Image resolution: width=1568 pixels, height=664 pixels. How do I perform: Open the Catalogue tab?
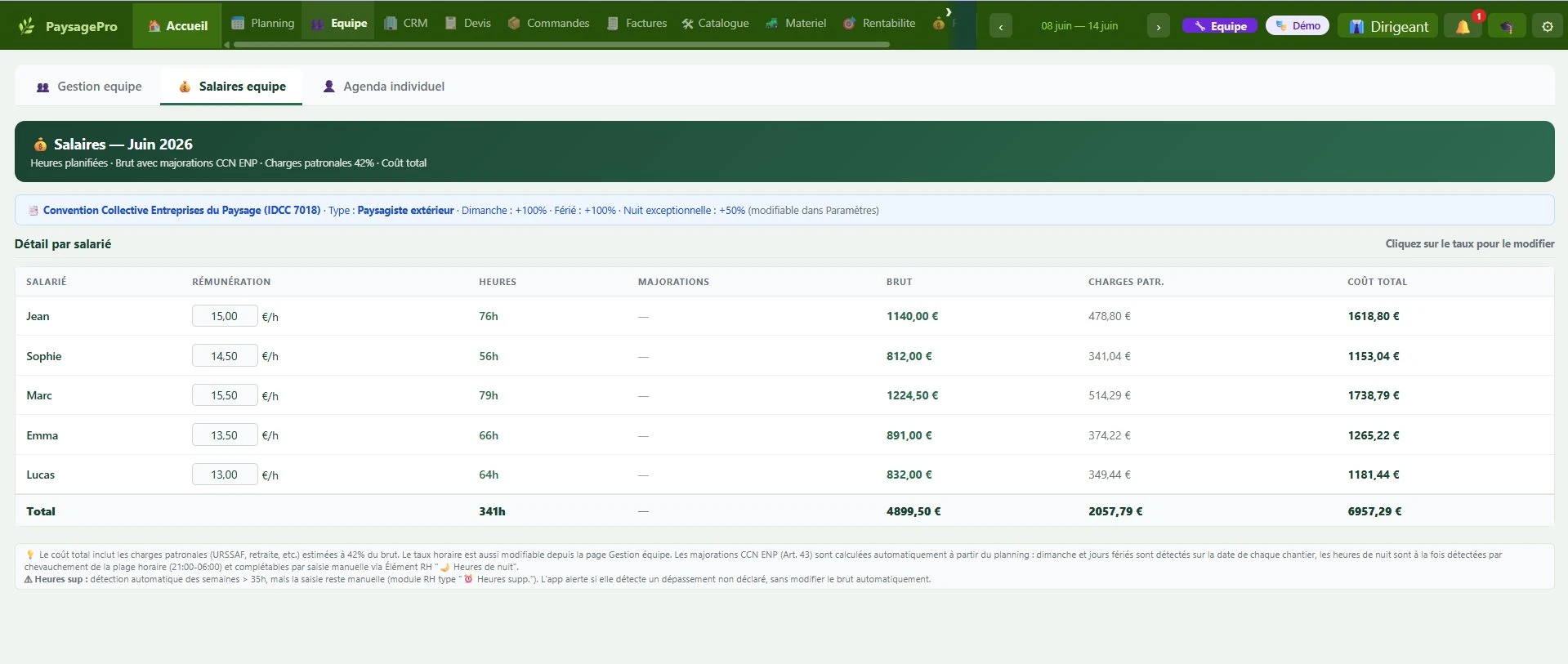[716, 23]
